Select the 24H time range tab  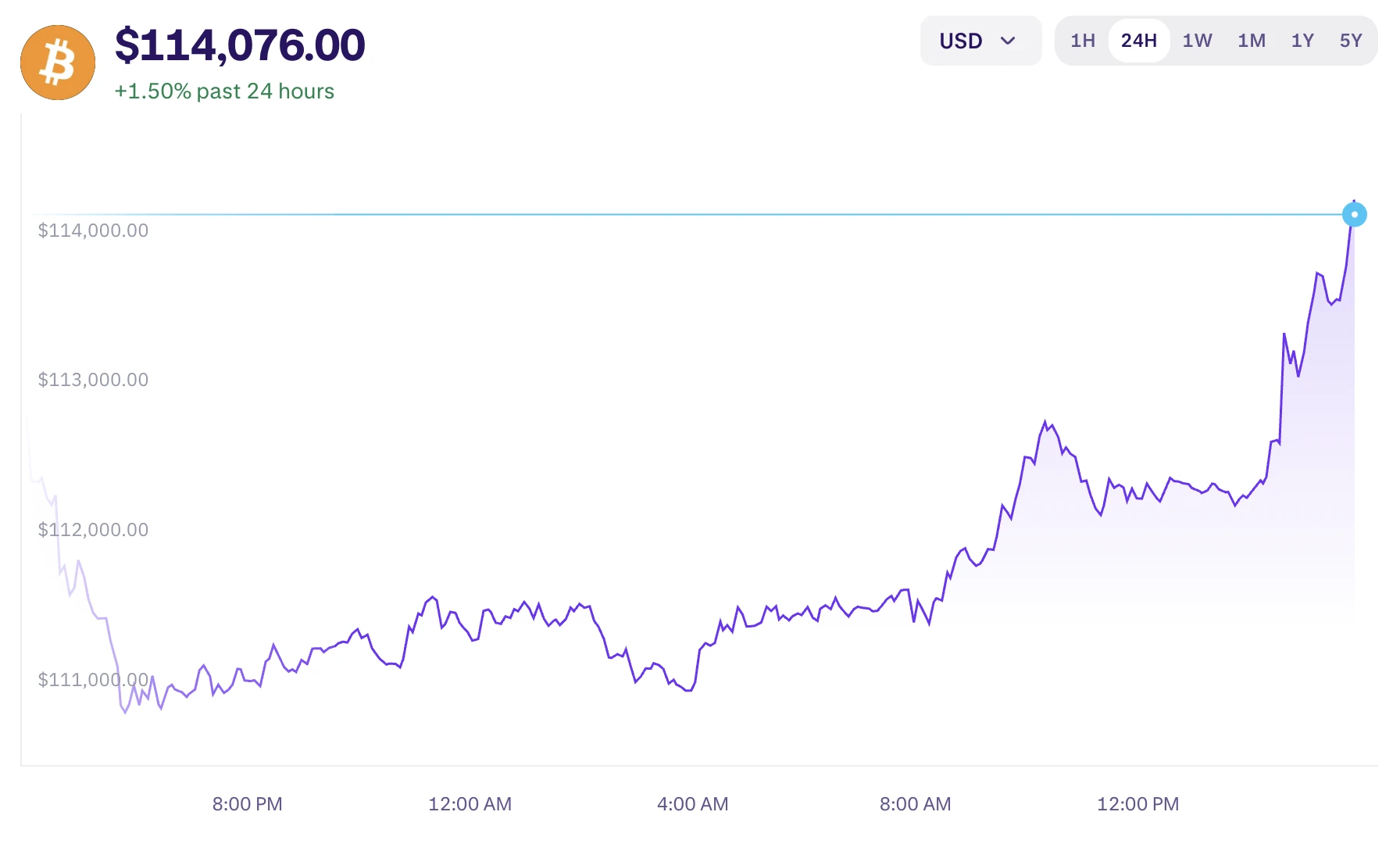1139,41
